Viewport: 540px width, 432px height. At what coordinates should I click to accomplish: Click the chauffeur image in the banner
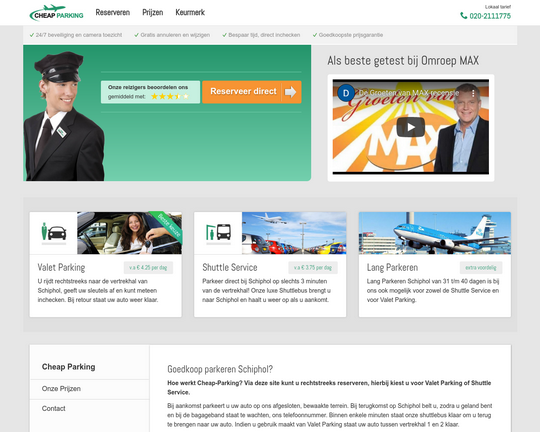coord(64,116)
